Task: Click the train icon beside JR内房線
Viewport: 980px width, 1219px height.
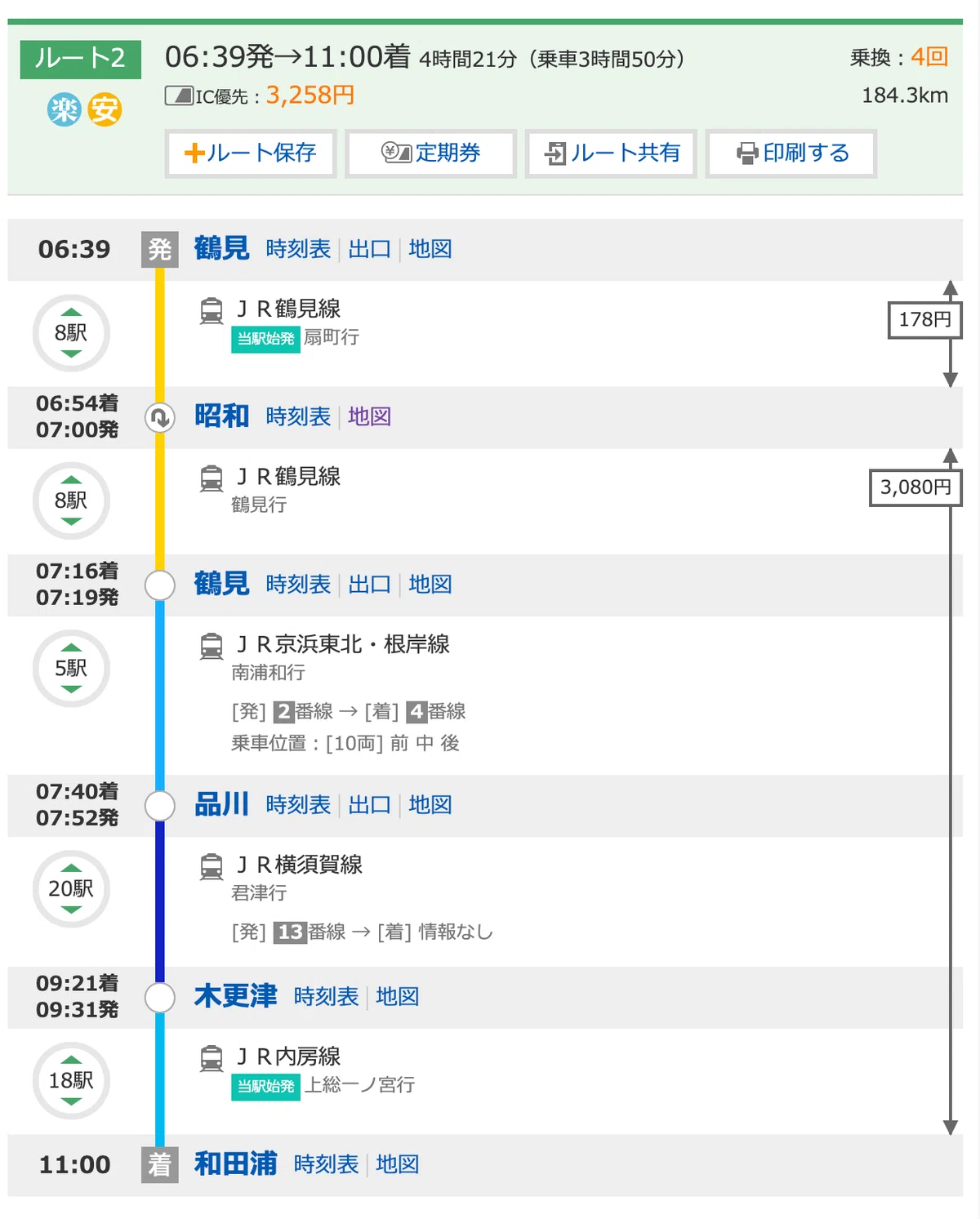Action: 212,1059
